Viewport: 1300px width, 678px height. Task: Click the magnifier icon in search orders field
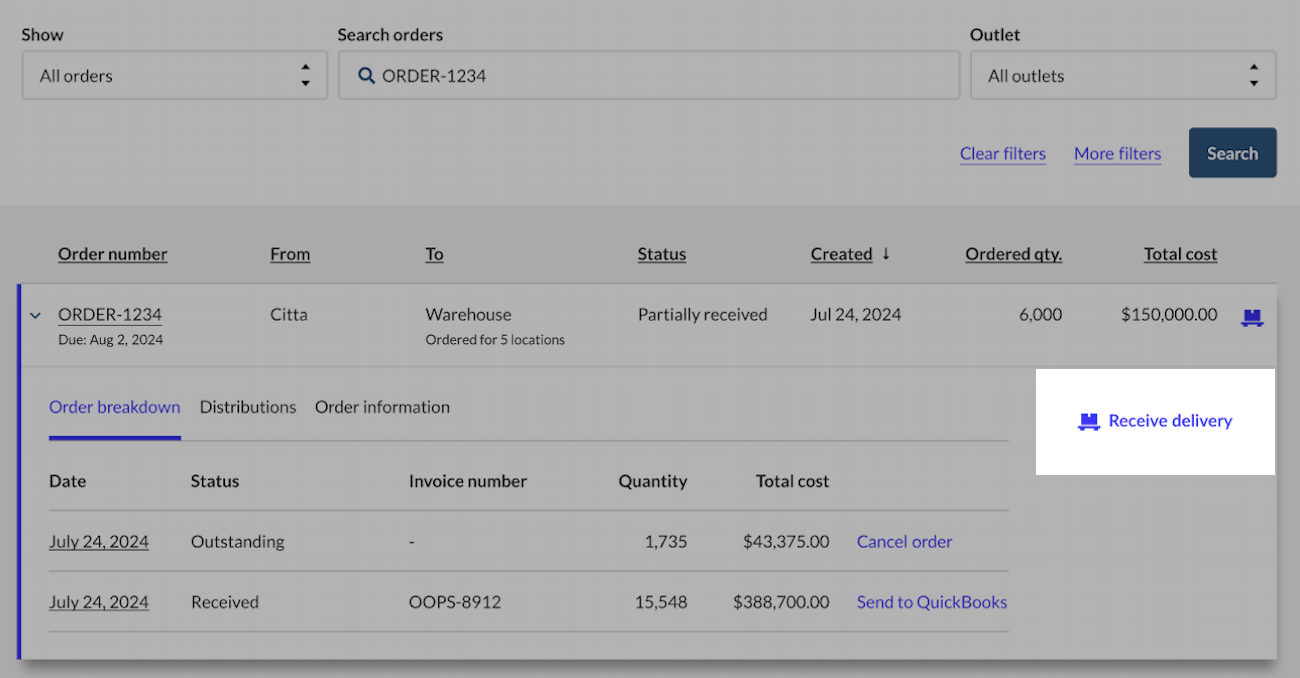coord(366,76)
